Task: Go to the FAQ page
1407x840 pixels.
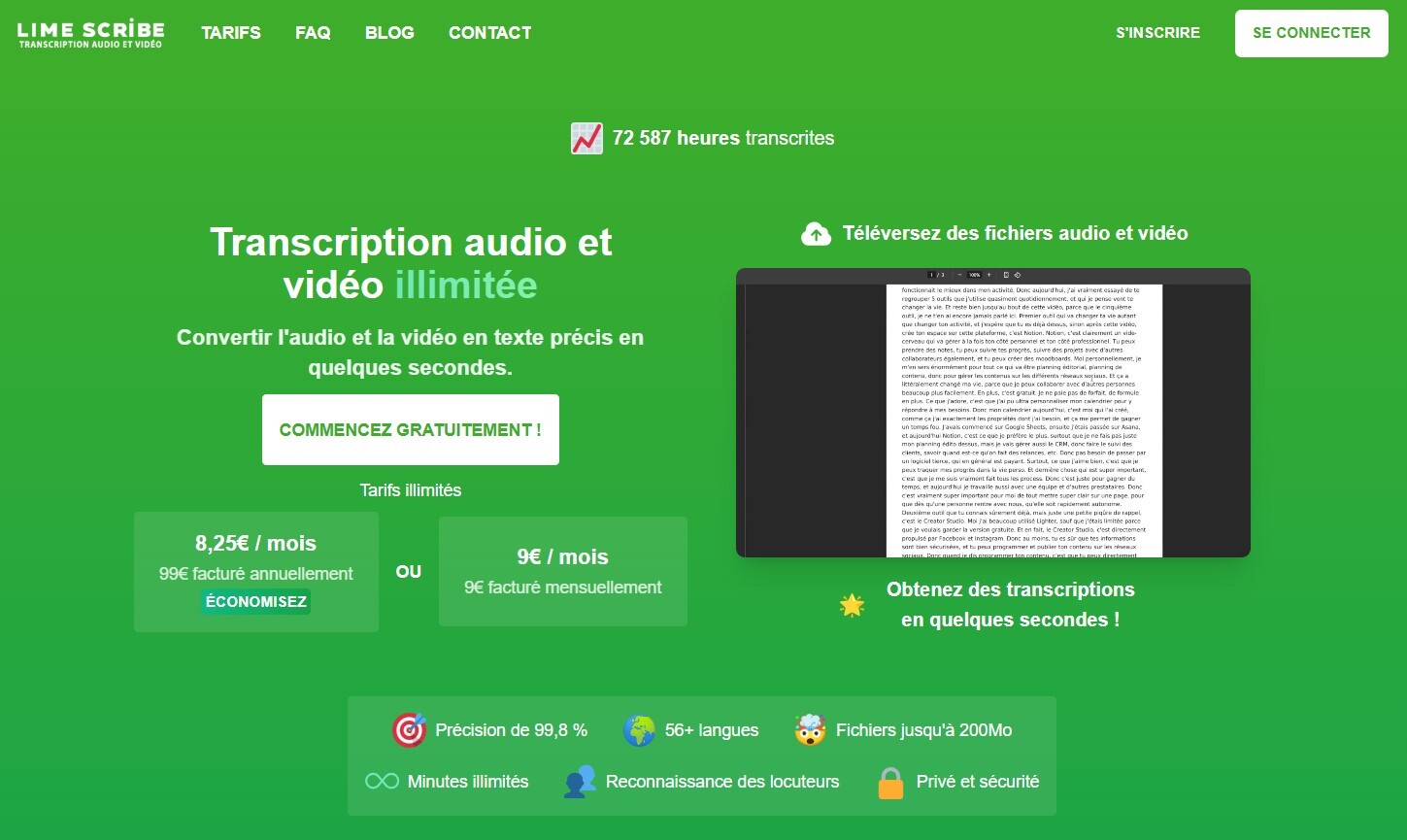Action: 313,33
